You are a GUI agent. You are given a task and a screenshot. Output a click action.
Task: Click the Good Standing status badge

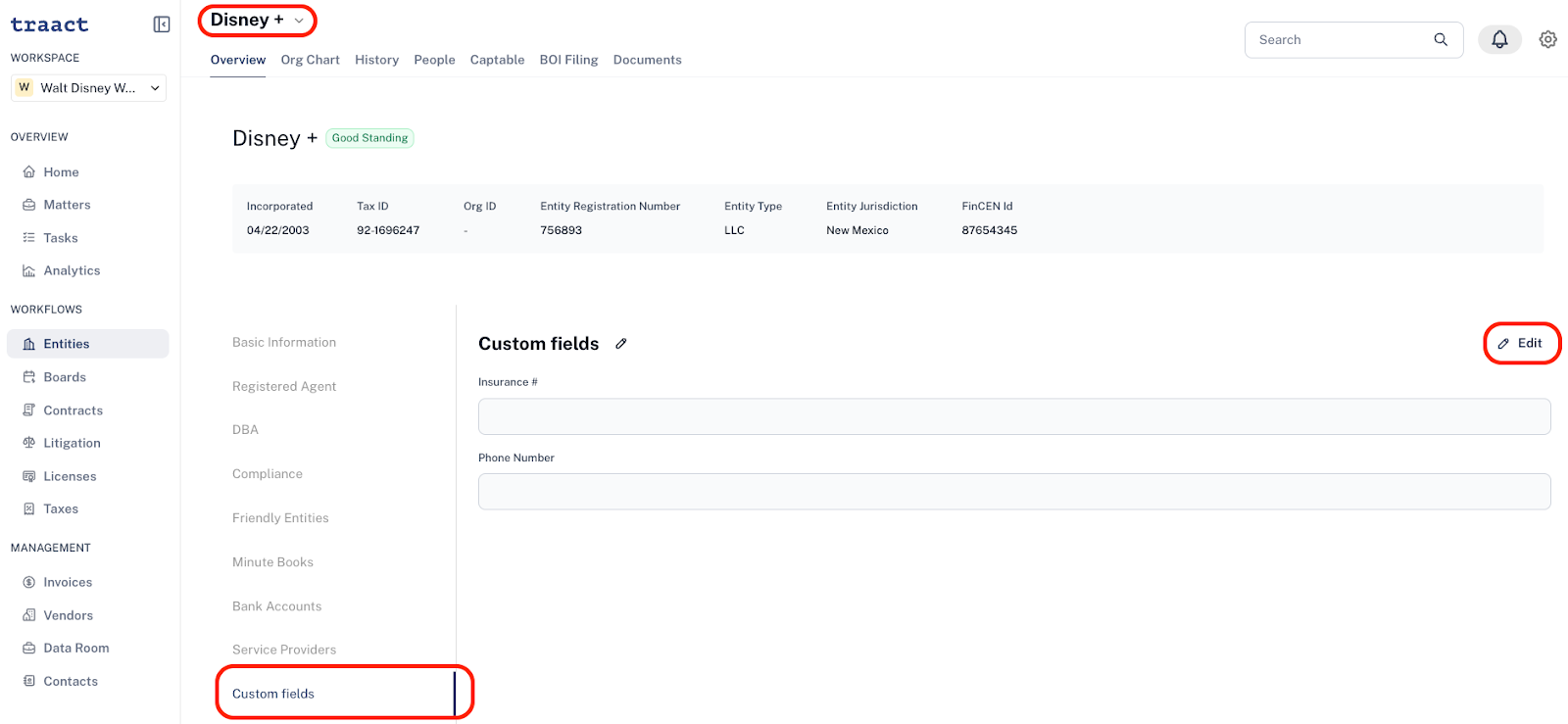click(x=369, y=138)
